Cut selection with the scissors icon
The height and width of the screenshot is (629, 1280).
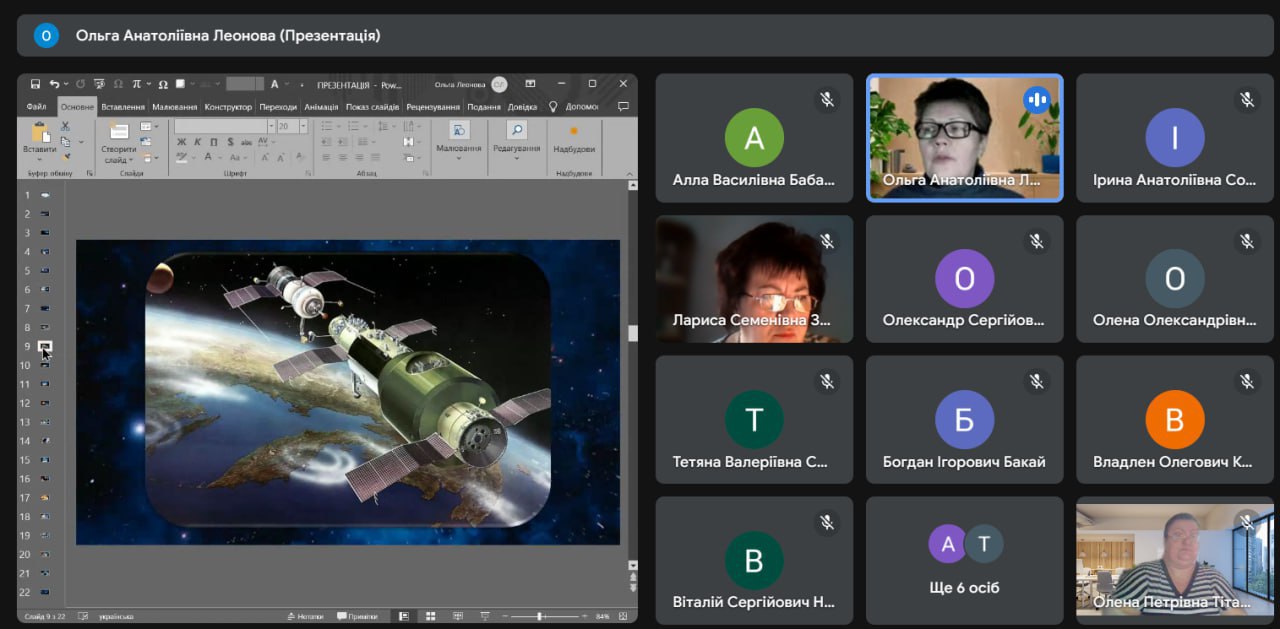click(x=65, y=126)
